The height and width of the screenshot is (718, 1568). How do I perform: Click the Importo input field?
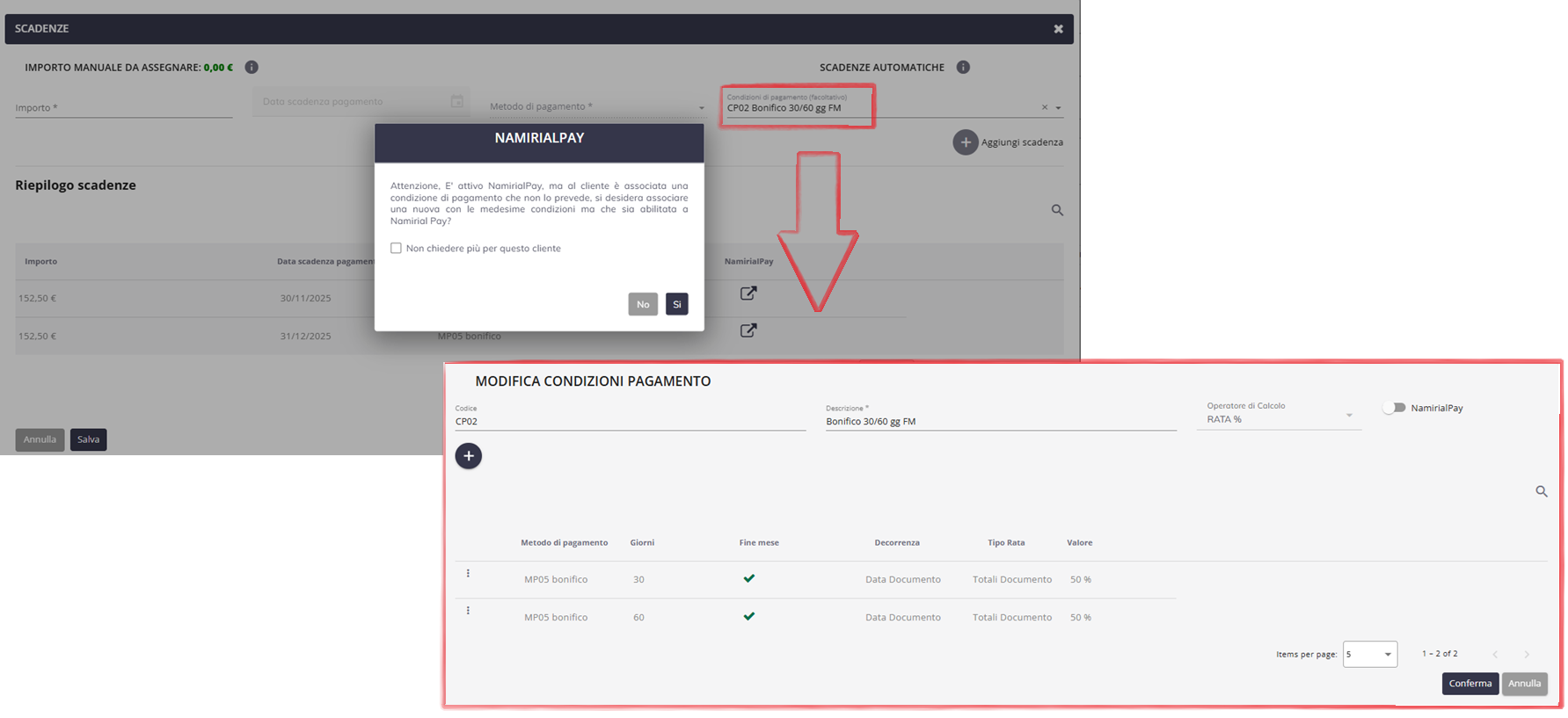pyautogui.click(x=123, y=107)
